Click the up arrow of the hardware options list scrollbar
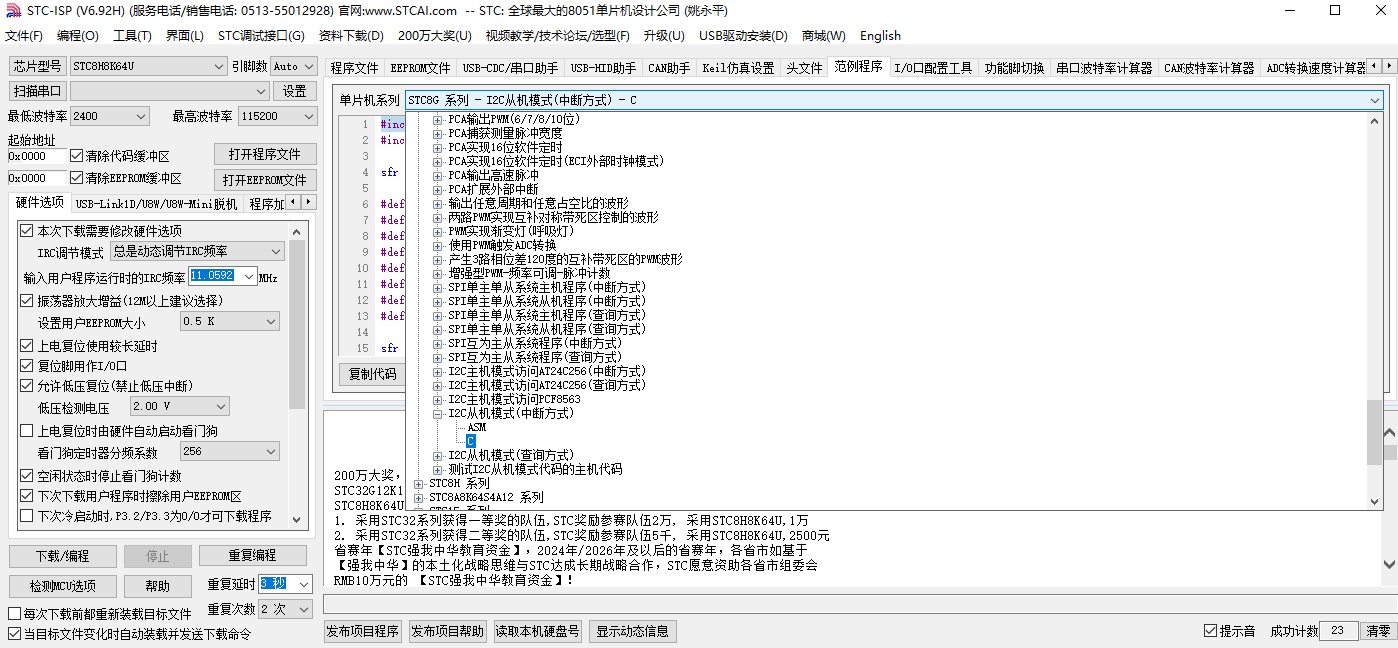 pyautogui.click(x=297, y=230)
